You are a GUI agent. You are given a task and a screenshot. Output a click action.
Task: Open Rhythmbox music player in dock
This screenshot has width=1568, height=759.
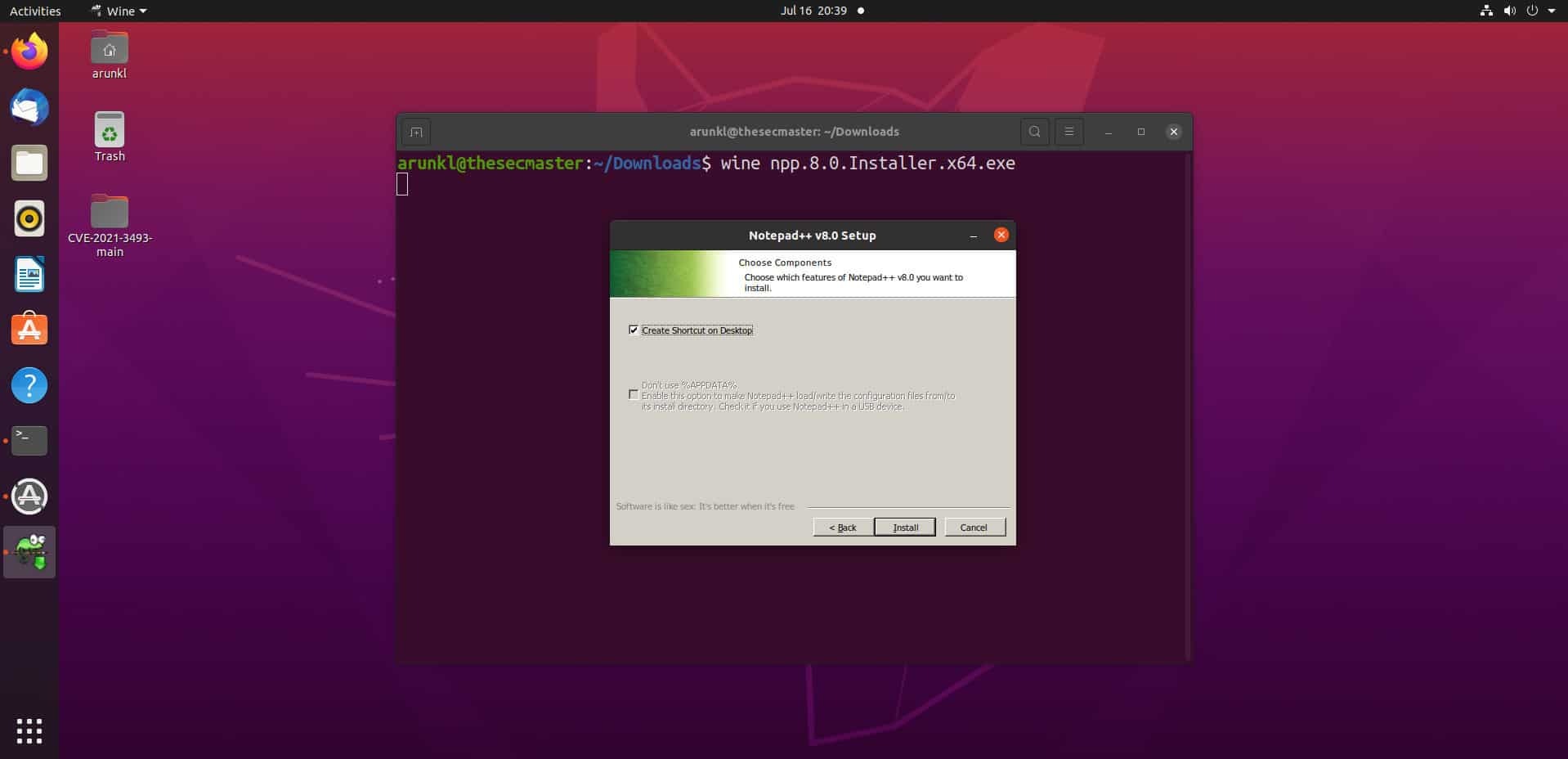29,218
